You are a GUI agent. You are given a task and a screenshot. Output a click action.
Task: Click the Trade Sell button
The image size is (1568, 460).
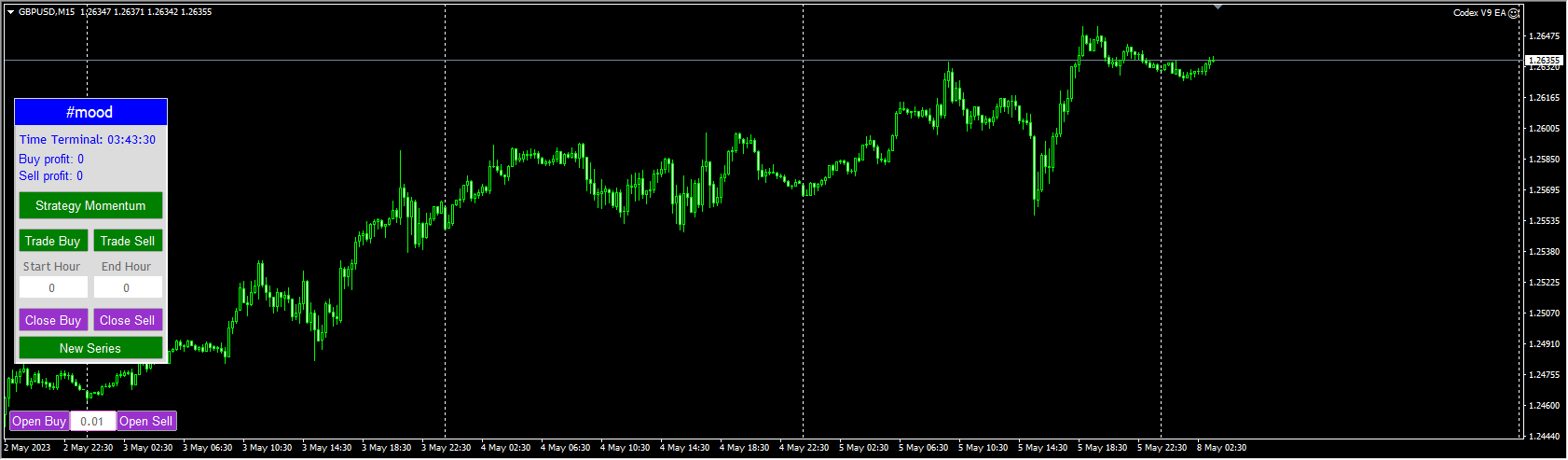(128, 241)
